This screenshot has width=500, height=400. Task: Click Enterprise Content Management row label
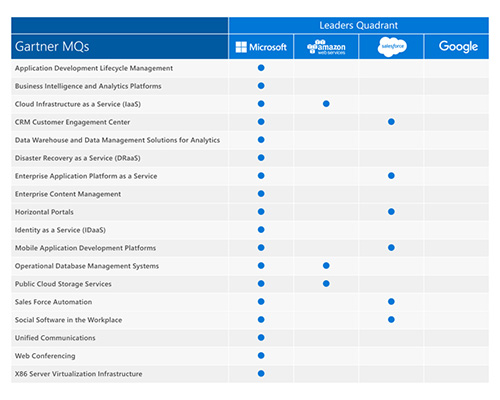coord(68,194)
